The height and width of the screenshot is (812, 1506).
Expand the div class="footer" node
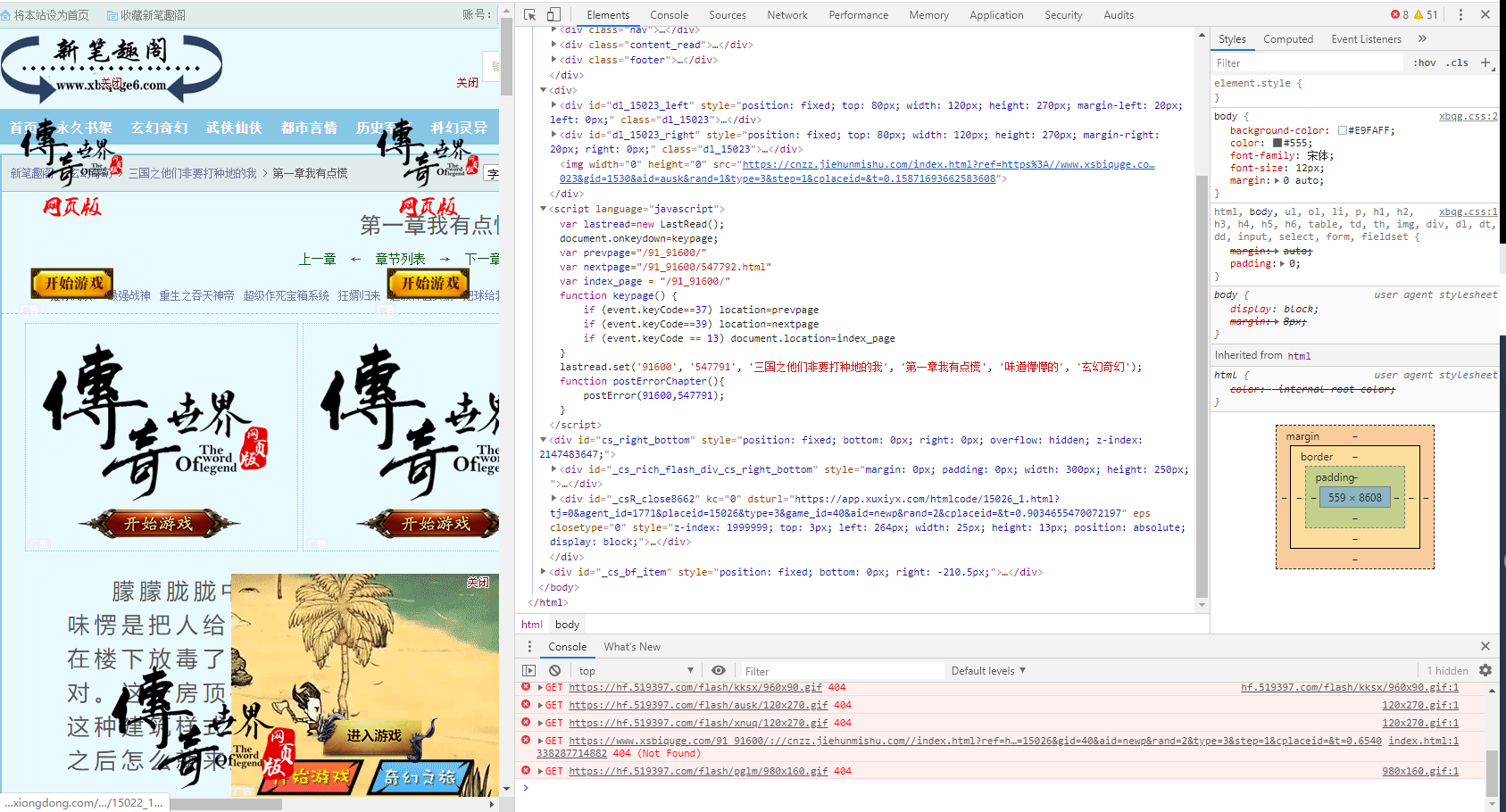point(553,60)
